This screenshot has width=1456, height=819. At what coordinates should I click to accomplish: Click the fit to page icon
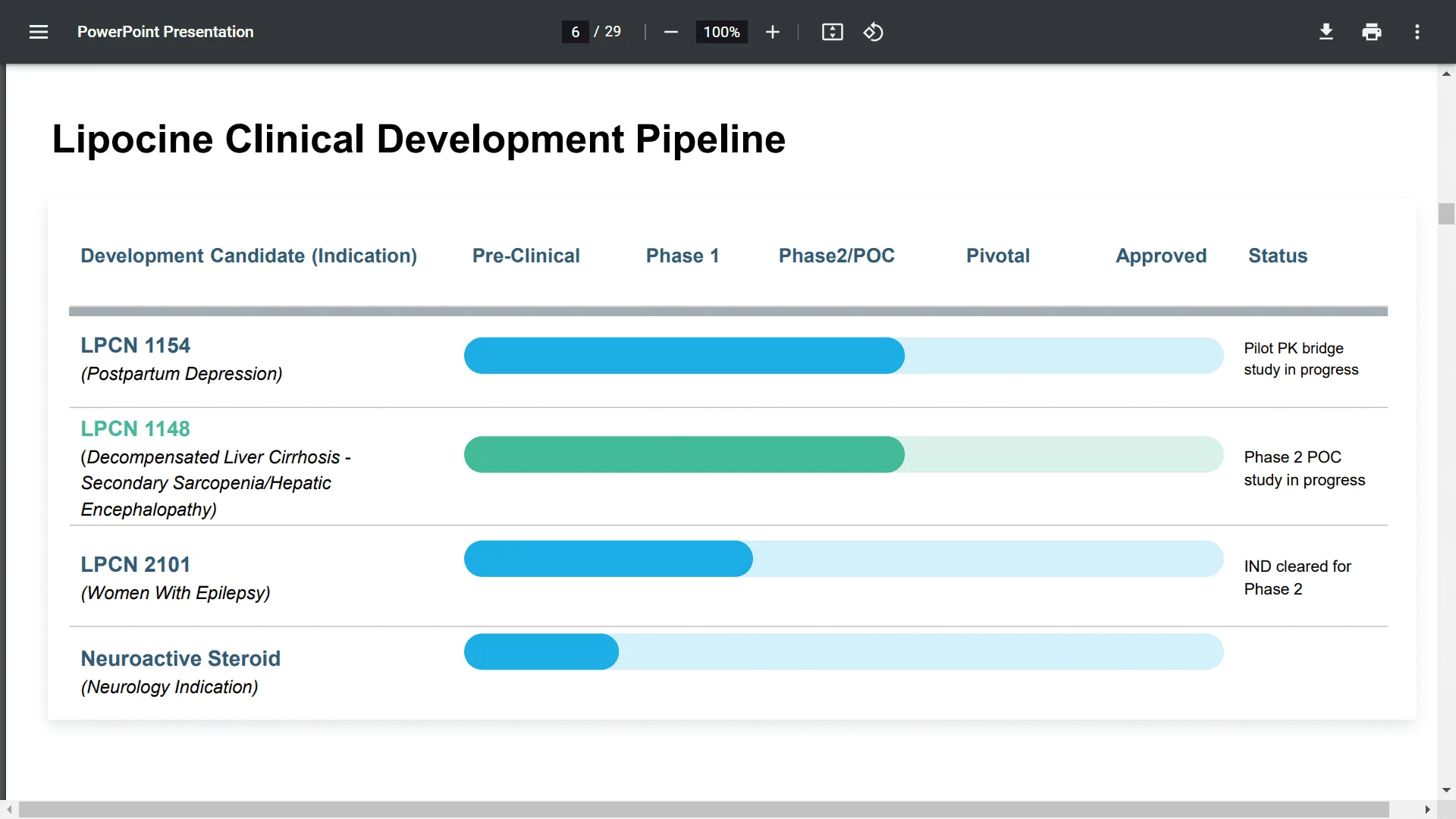(833, 32)
